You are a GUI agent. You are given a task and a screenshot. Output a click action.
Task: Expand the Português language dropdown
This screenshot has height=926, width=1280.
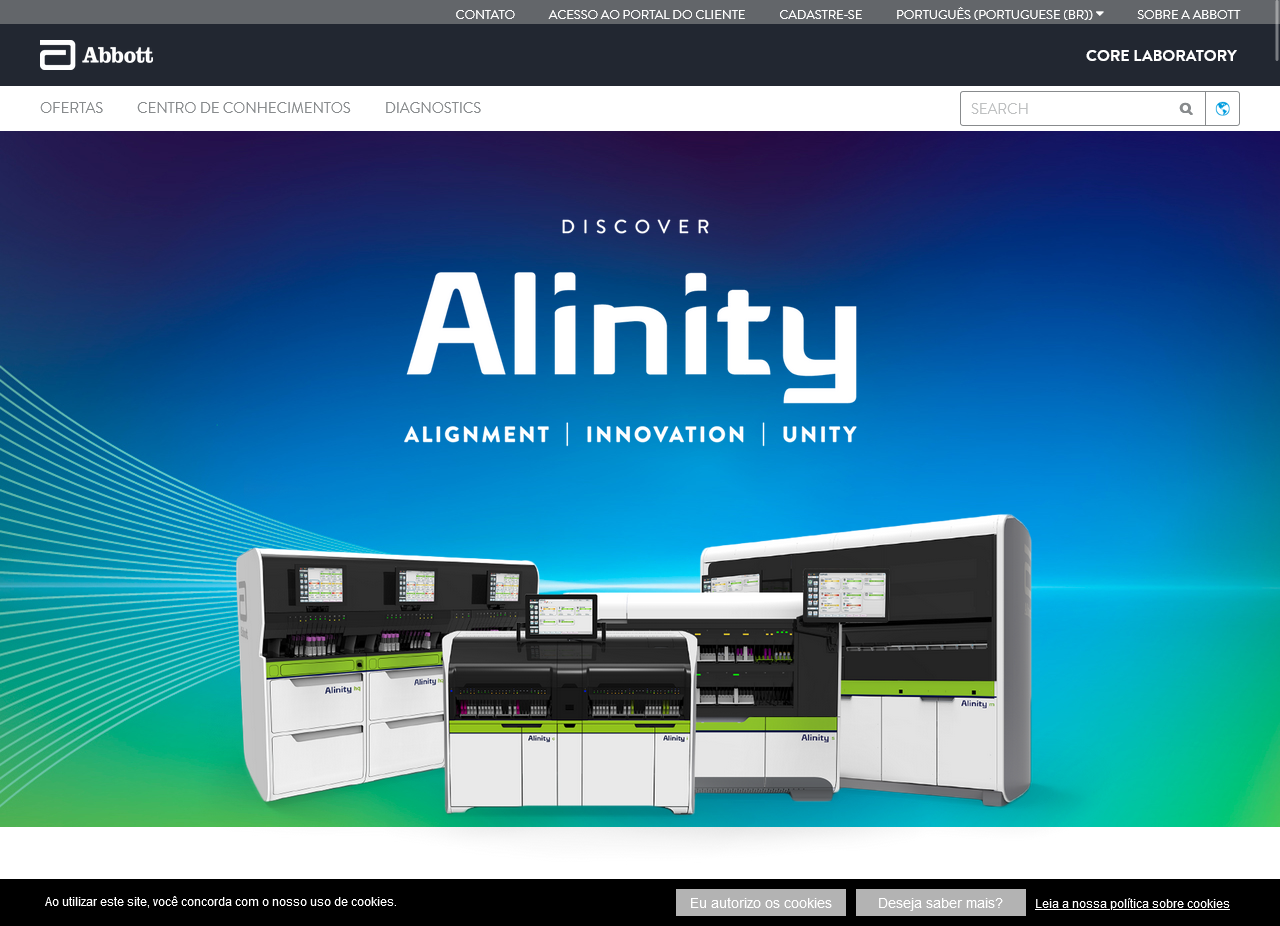click(x=999, y=14)
